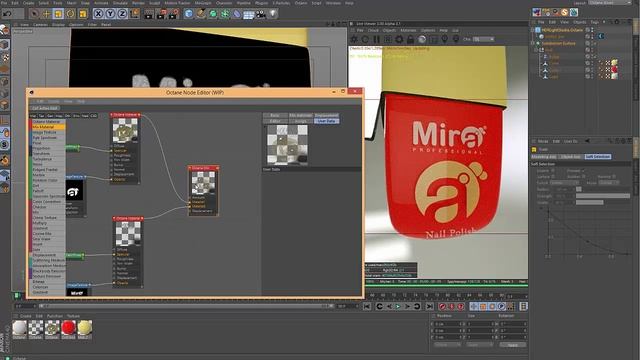Click Render to Picture Viewer icon

pyautogui.click(x=161, y=14)
